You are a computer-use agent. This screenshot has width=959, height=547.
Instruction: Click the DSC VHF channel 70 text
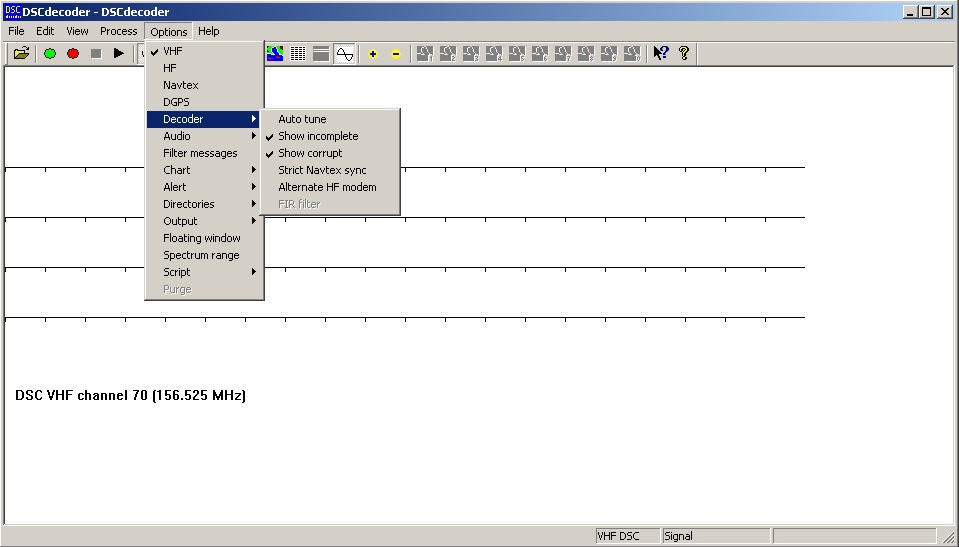130,395
